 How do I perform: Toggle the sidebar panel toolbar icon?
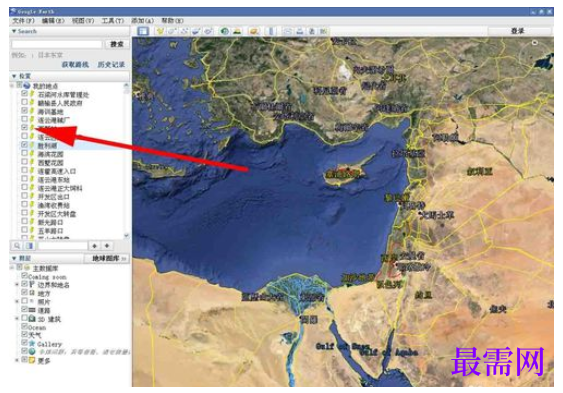pos(143,31)
